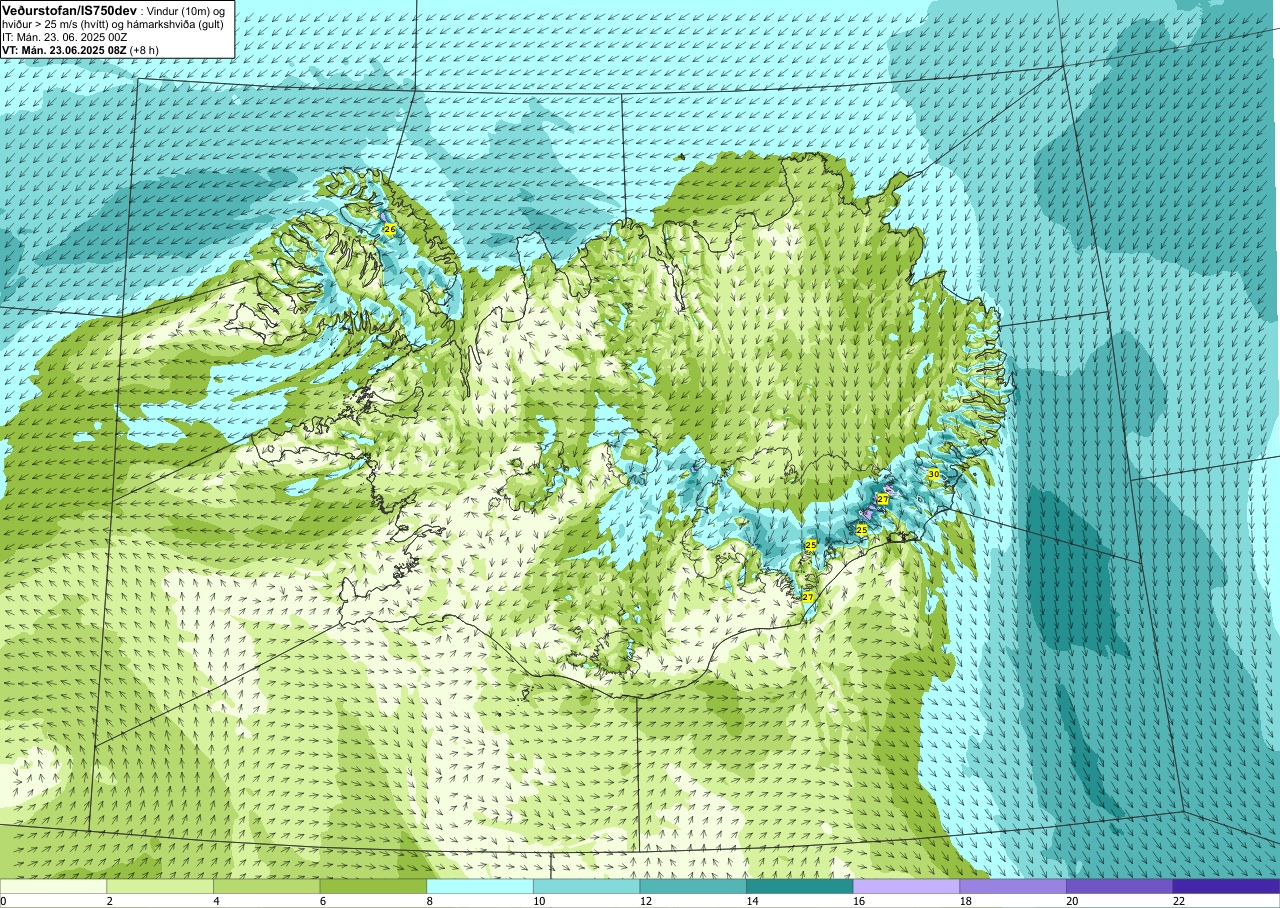Select the 'Vindur (10m) og' caption text

pos(185,10)
